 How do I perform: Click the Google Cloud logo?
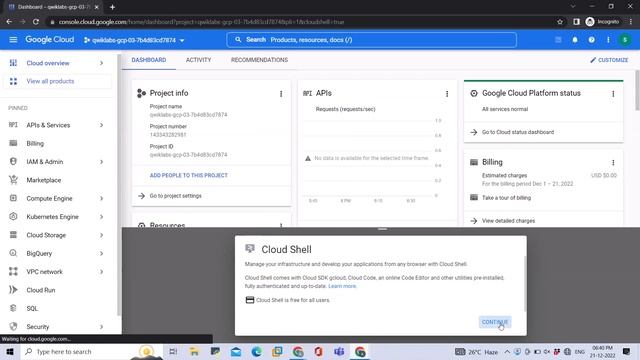[50, 40]
